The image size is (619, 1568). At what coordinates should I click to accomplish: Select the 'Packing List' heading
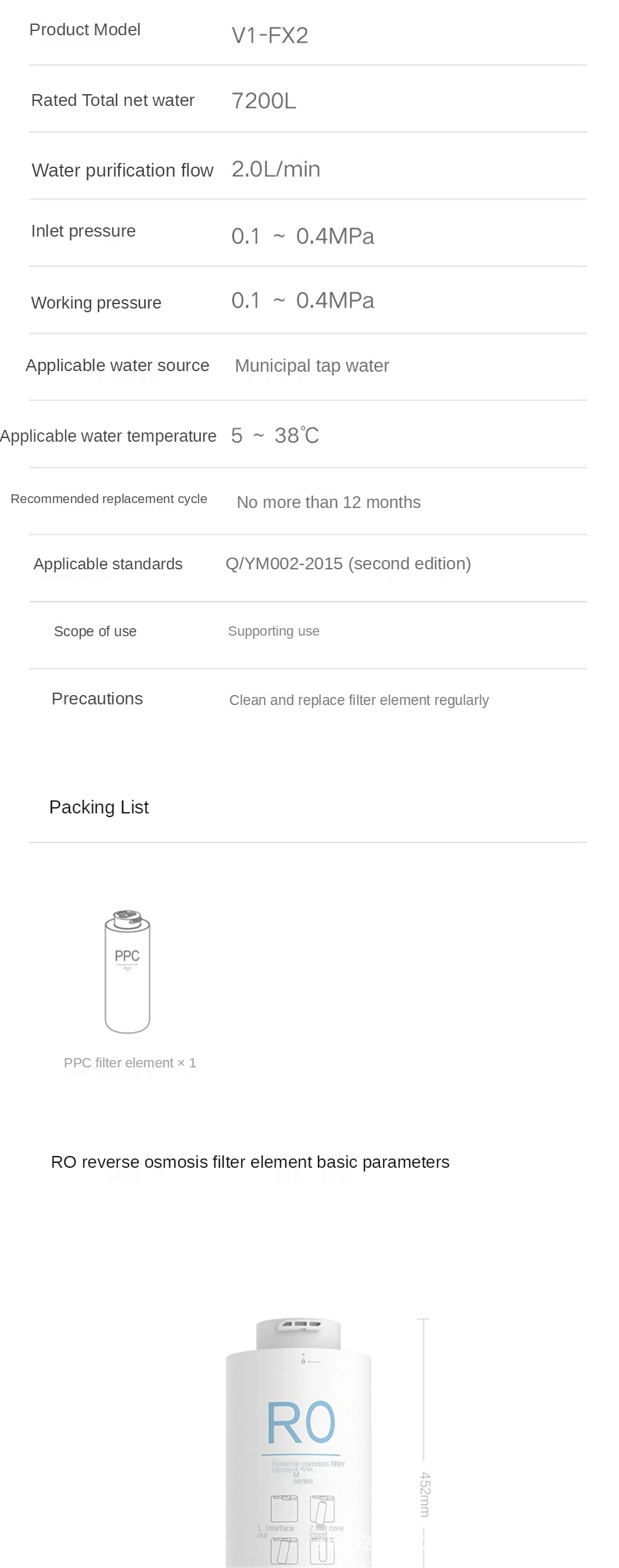click(99, 807)
